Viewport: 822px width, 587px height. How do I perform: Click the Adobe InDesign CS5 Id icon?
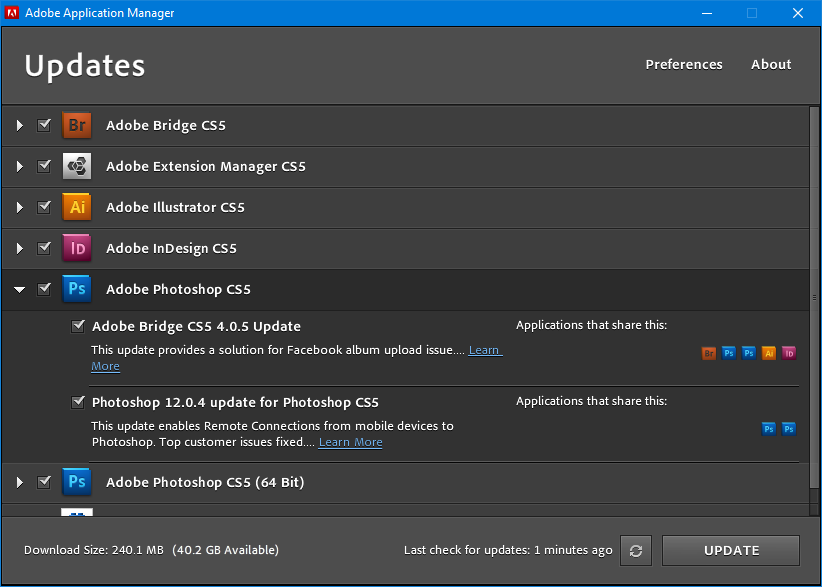pyautogui.click(x=77, y=248)
